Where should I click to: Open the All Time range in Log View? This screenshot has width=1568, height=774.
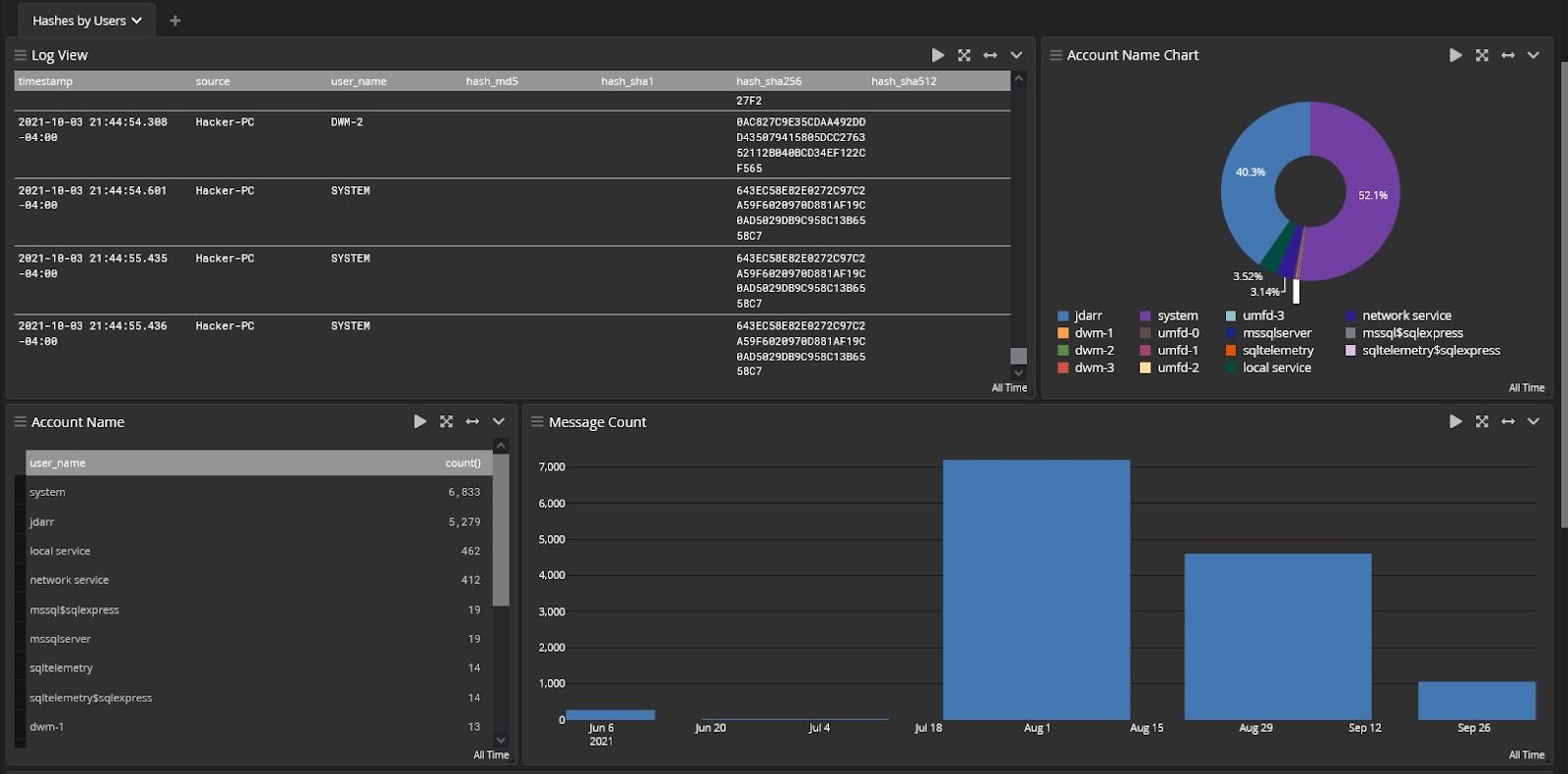(1009, 388)
